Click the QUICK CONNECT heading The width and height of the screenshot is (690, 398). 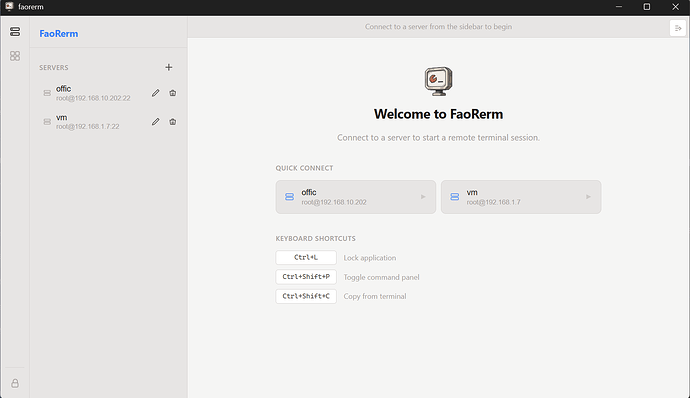[x=305, y=168]
